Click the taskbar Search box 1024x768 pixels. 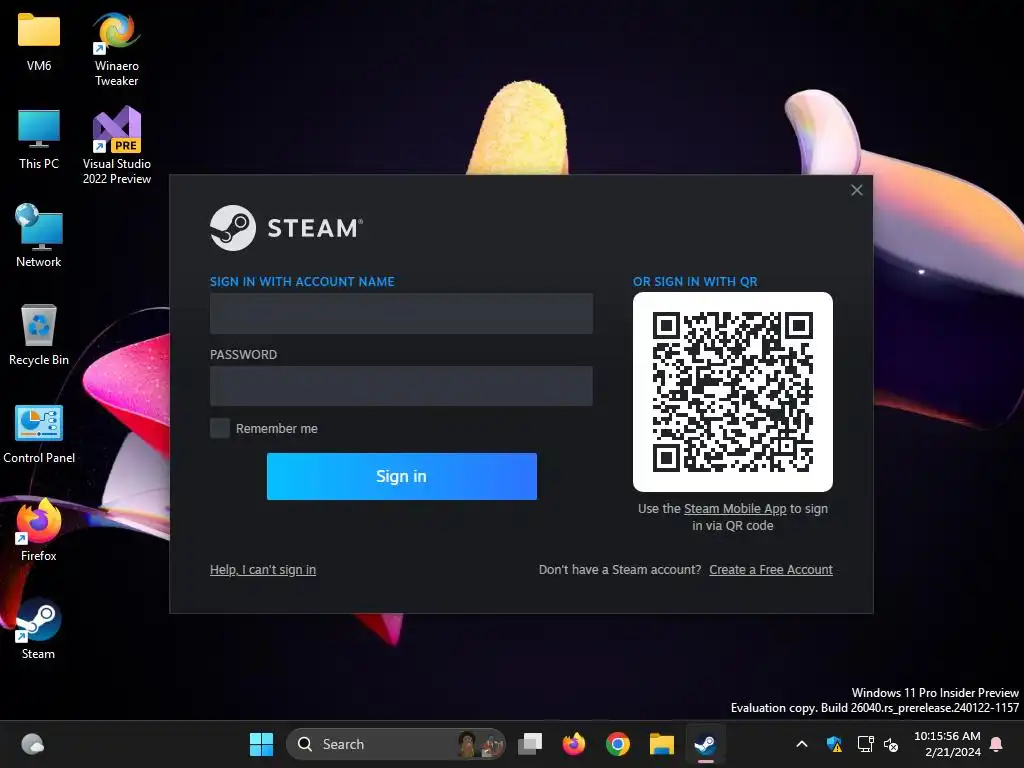click(x=396, y=744)
